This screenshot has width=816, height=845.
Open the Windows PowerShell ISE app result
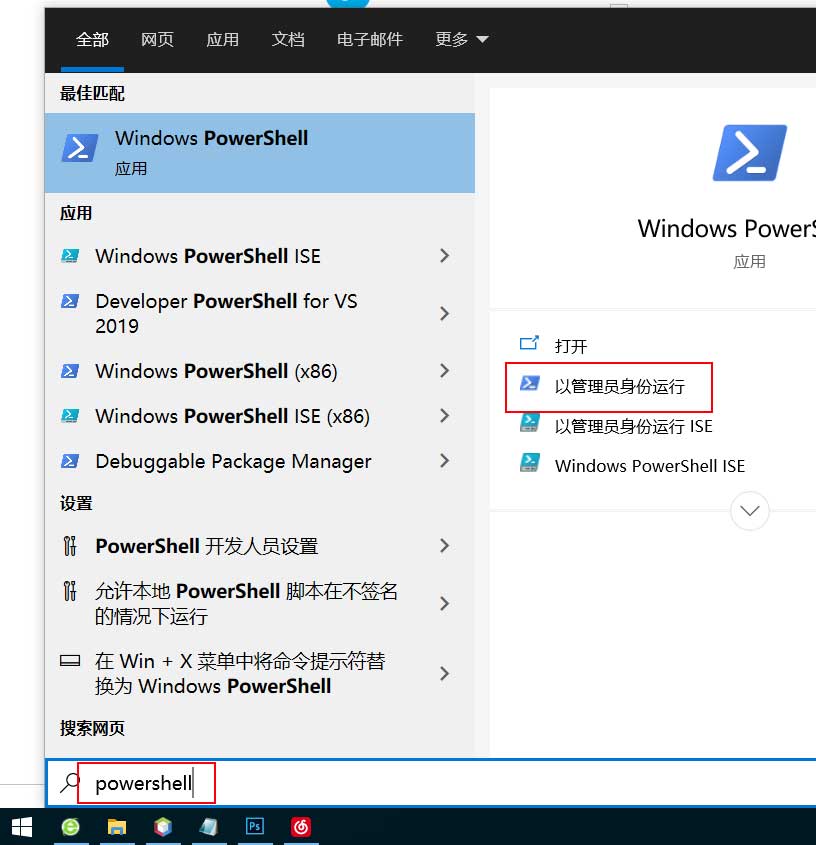tap(260, 255)
